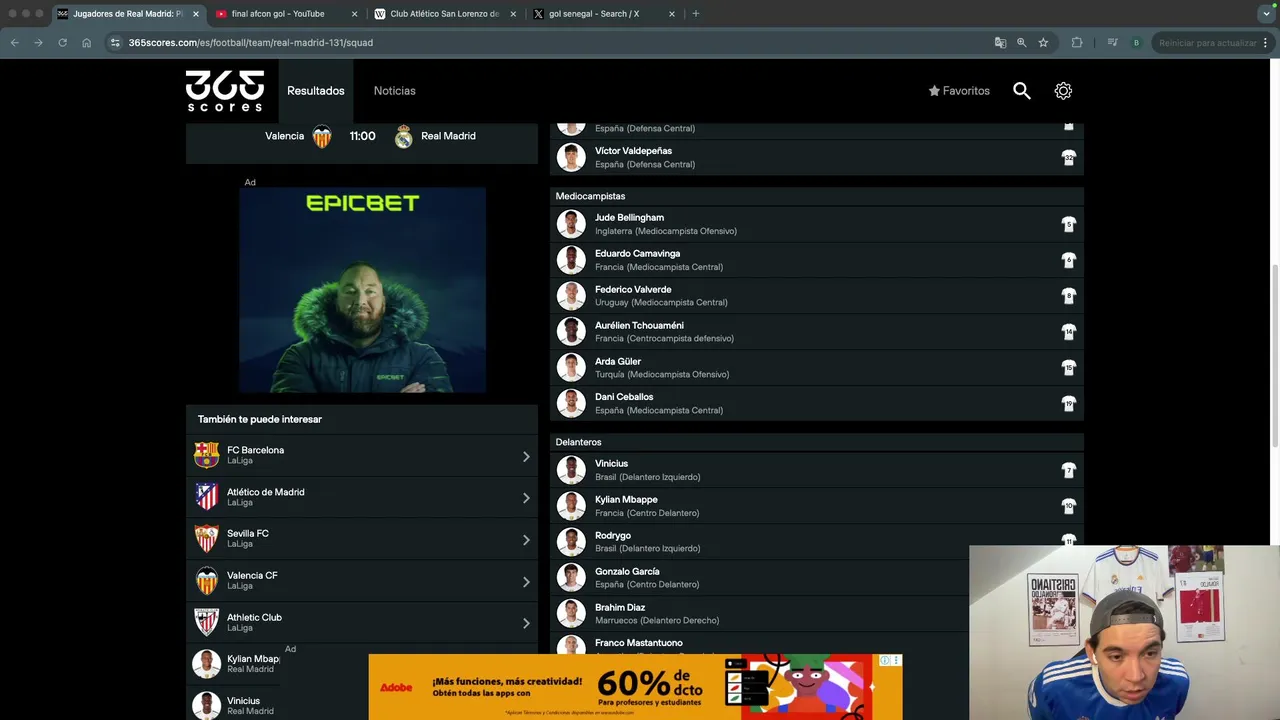View site information icon left of URL

pyautogui.click(x=115, y=43)
